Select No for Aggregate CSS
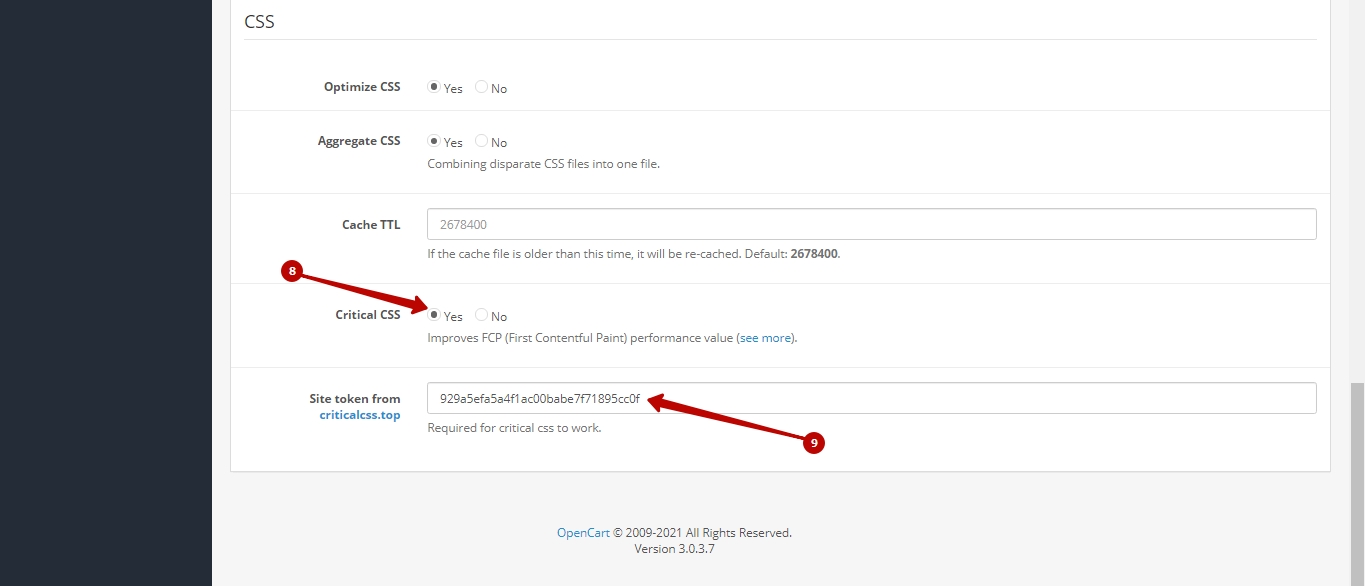The image size is (1365, 586). 481,141
